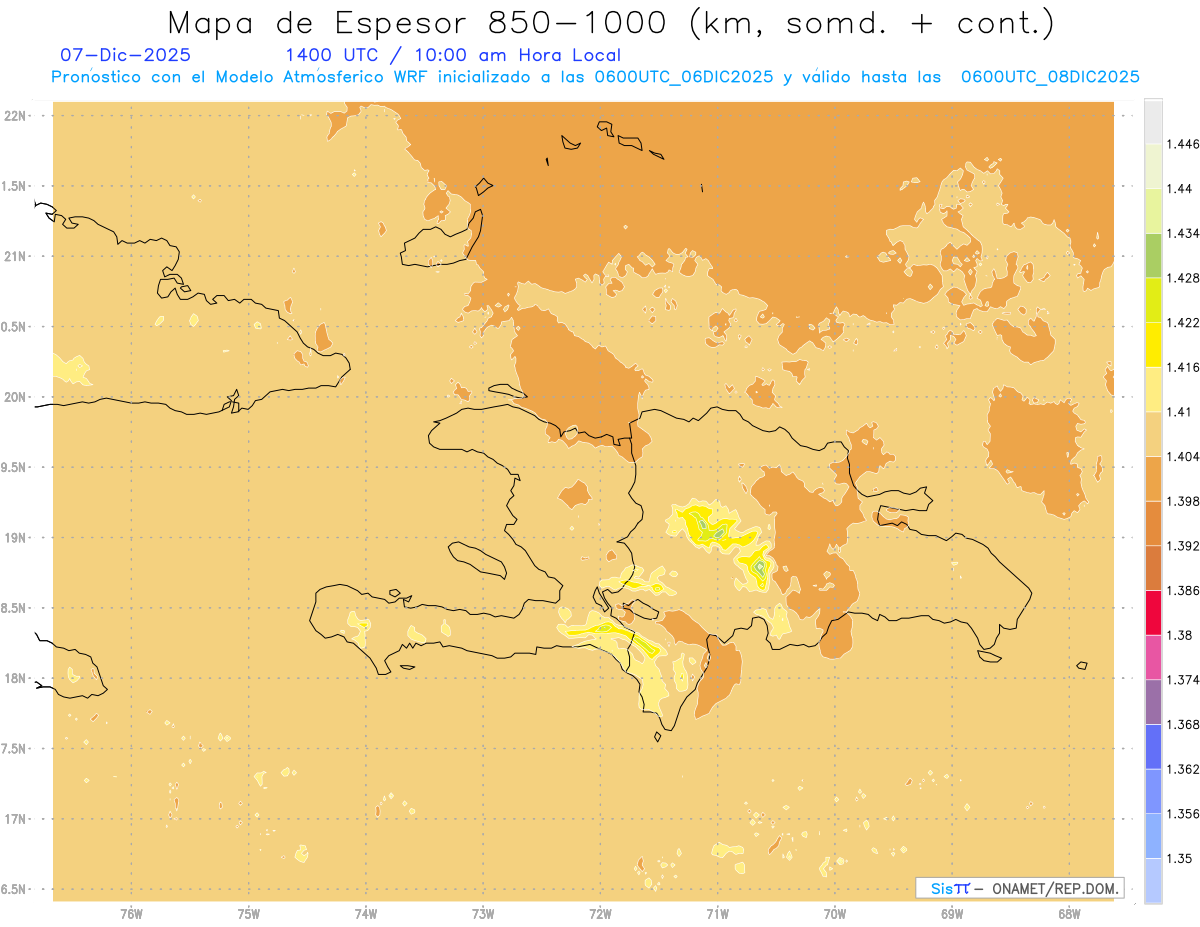
Task: Click the 20N latitude label
Action: [x=15, y=397]
